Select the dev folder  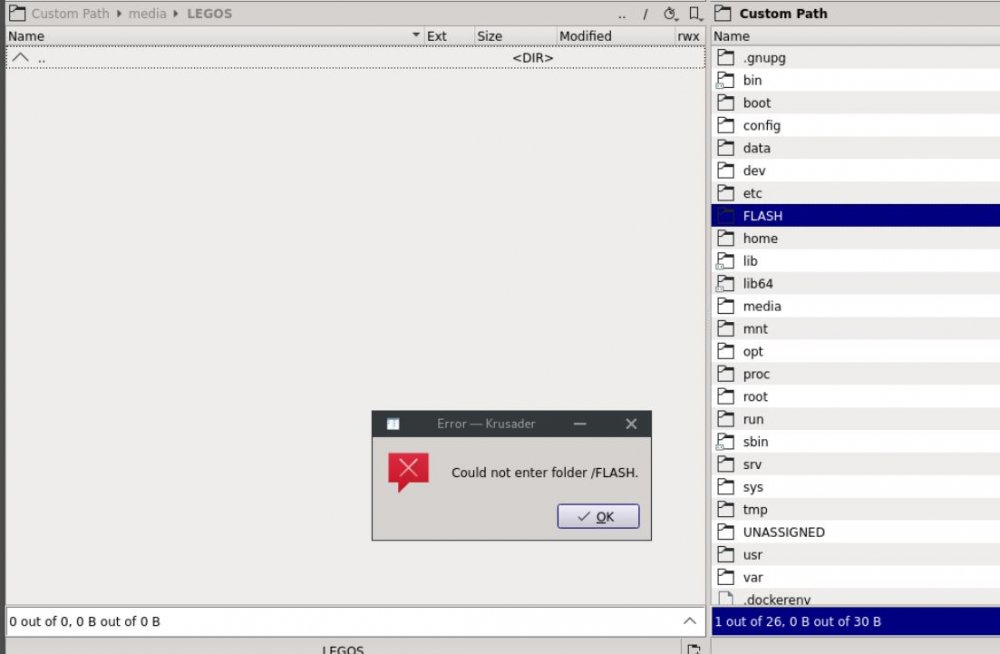click(855, 170)
